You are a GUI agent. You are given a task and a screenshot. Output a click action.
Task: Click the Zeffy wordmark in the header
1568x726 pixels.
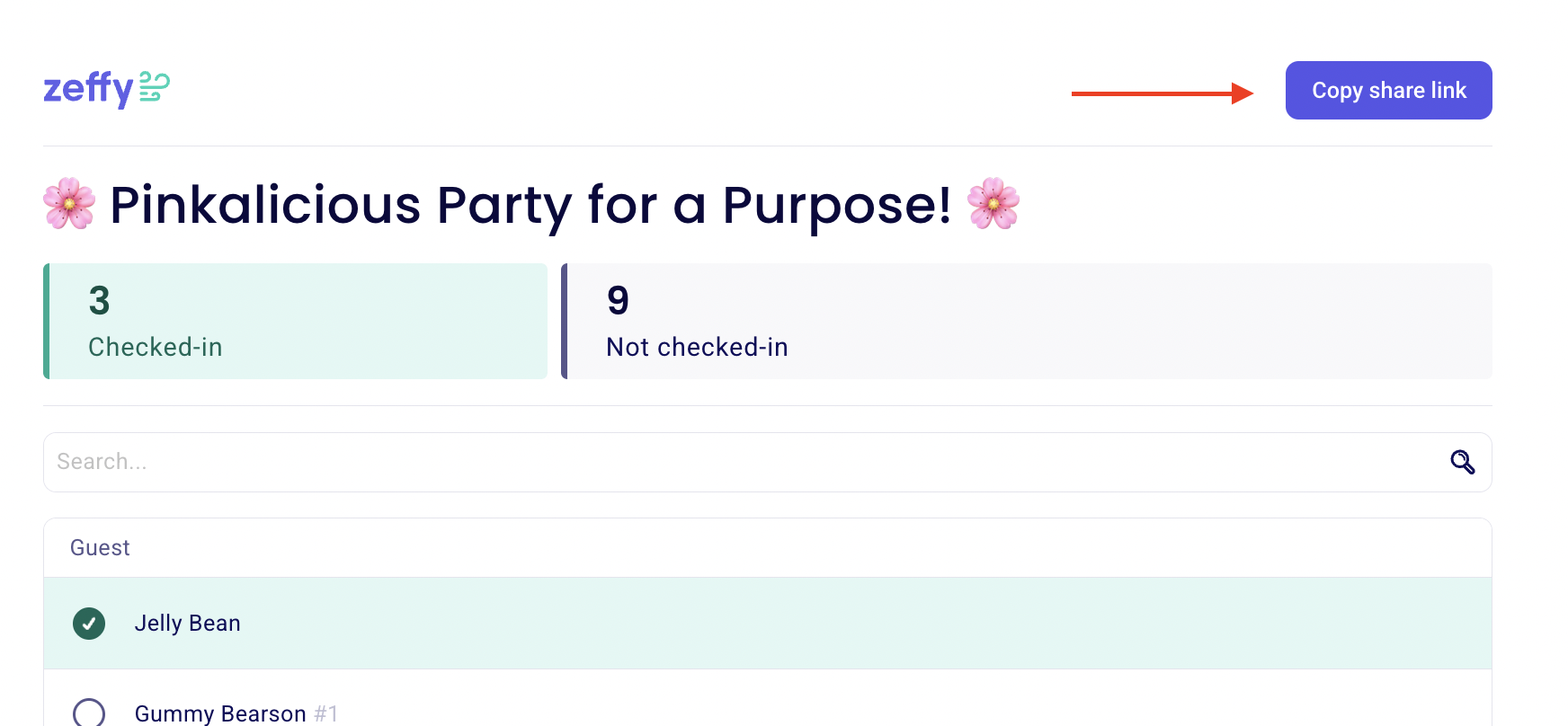click(x=89, y=88)
